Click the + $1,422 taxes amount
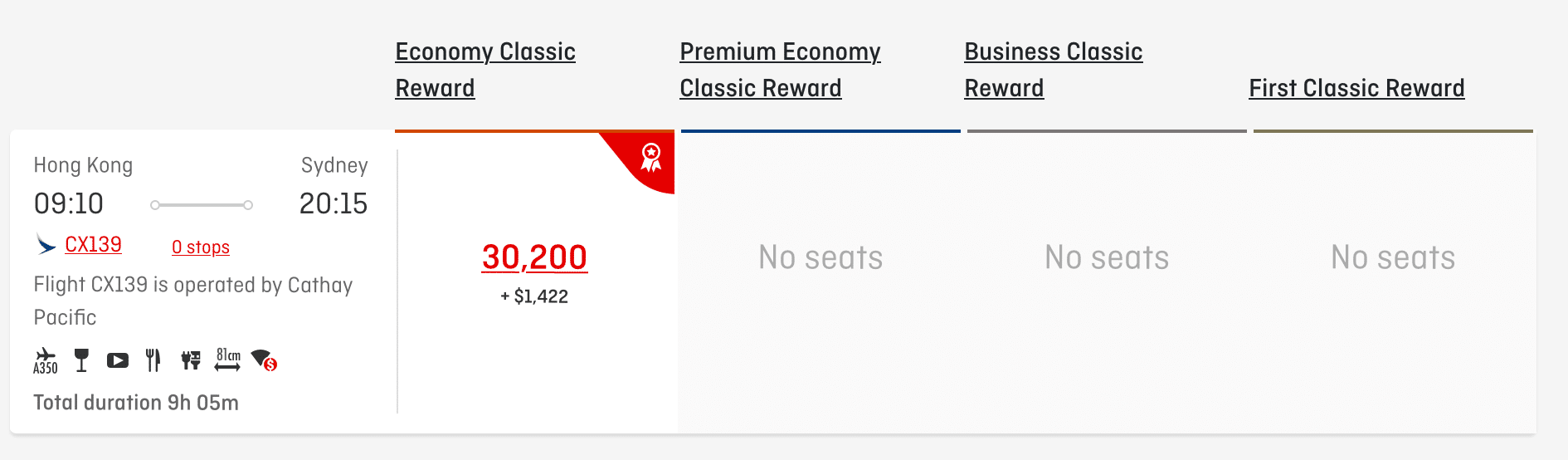 coord(534,296)
